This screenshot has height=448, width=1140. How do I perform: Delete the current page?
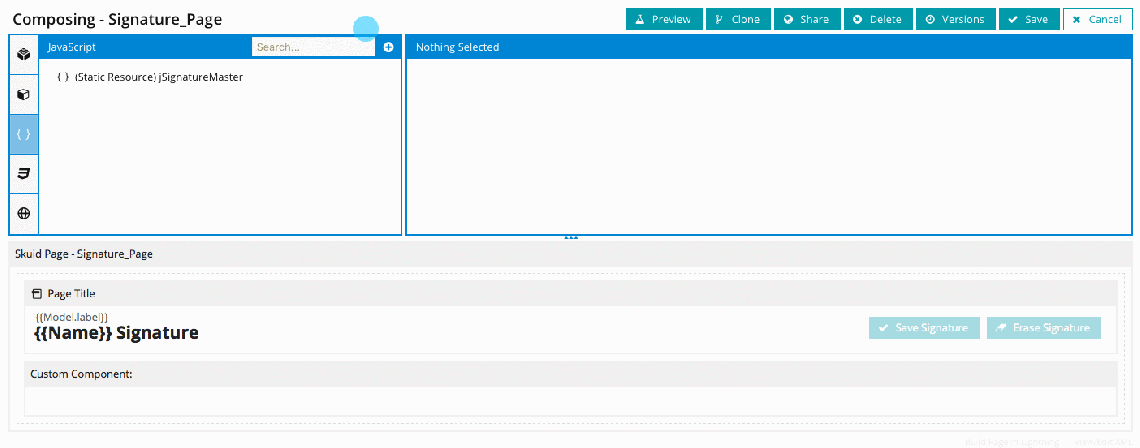click(x=878, y=20)
